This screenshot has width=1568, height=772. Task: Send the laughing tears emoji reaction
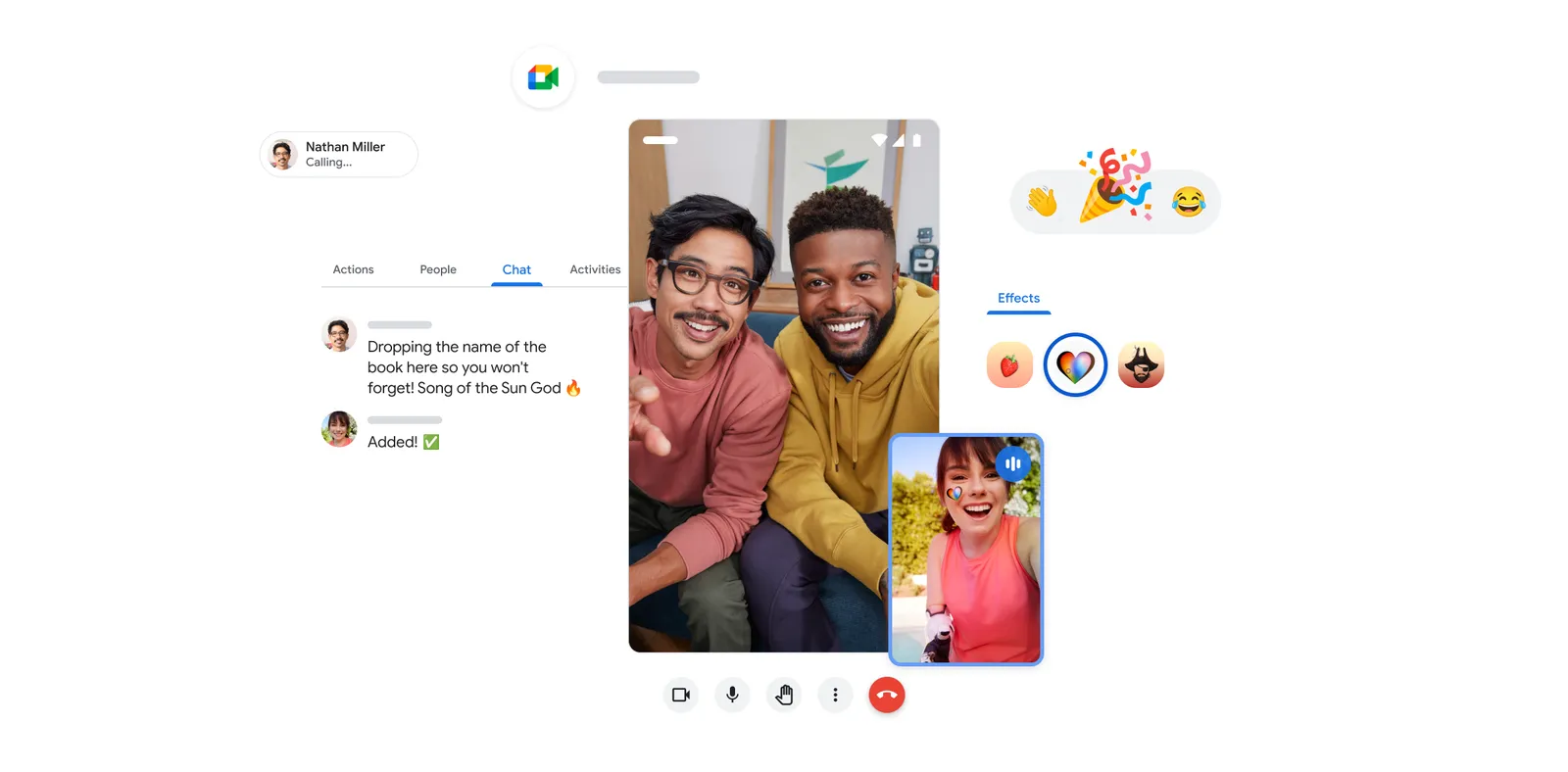1188,202
